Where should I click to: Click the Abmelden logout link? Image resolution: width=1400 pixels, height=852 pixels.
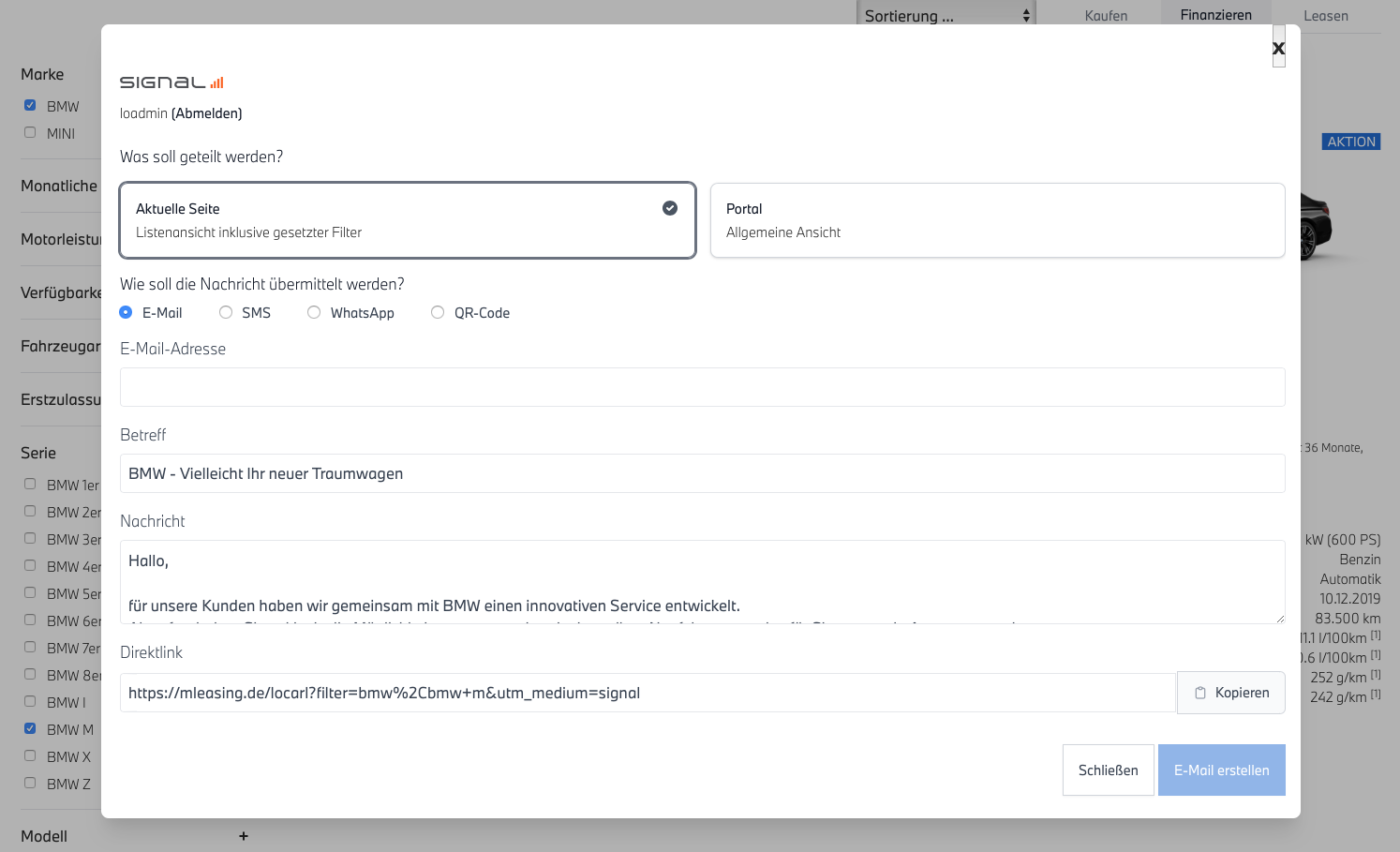[x=206, y=113]
